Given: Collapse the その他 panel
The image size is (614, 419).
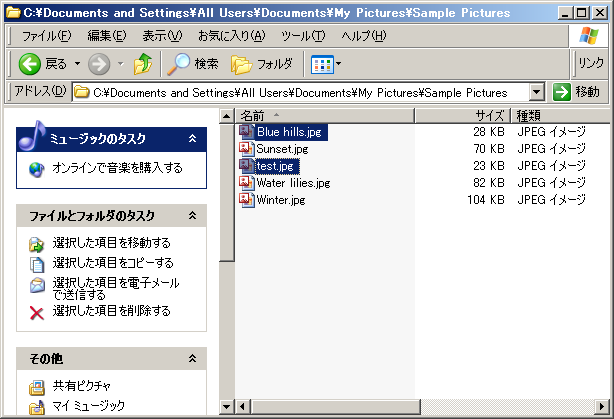Looking at the screenshot, I should [192, 358].
